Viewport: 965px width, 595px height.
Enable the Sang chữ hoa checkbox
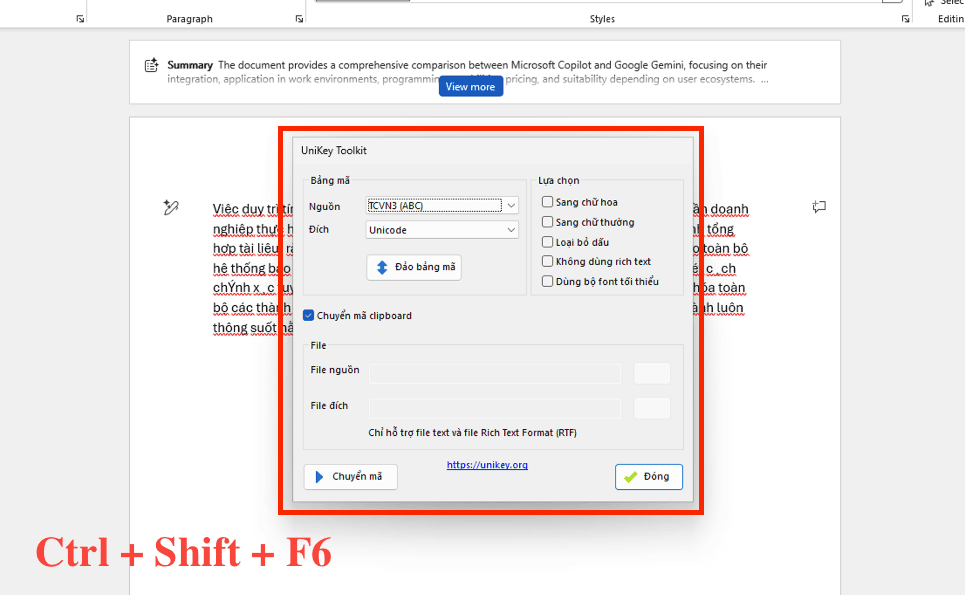coord(547,202)
